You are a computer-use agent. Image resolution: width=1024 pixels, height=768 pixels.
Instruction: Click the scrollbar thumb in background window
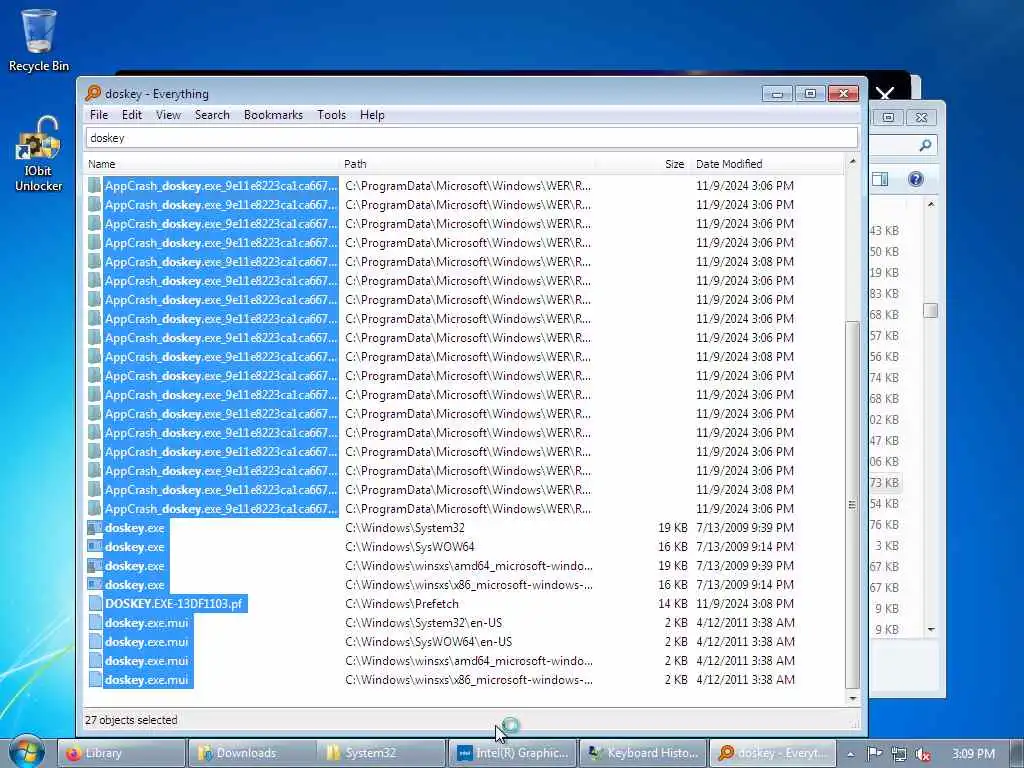pyautogui.click(x=931, y=310)
